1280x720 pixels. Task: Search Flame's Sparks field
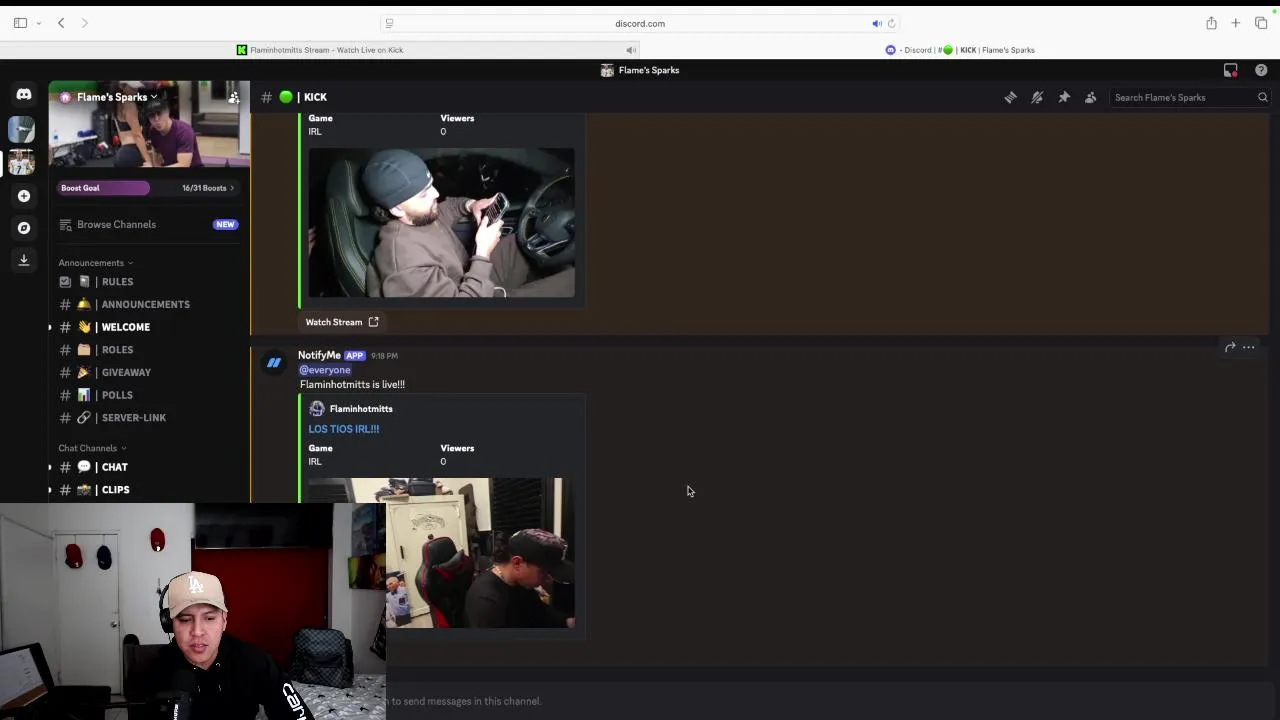pyautogui.click(x=1190, y=97)
